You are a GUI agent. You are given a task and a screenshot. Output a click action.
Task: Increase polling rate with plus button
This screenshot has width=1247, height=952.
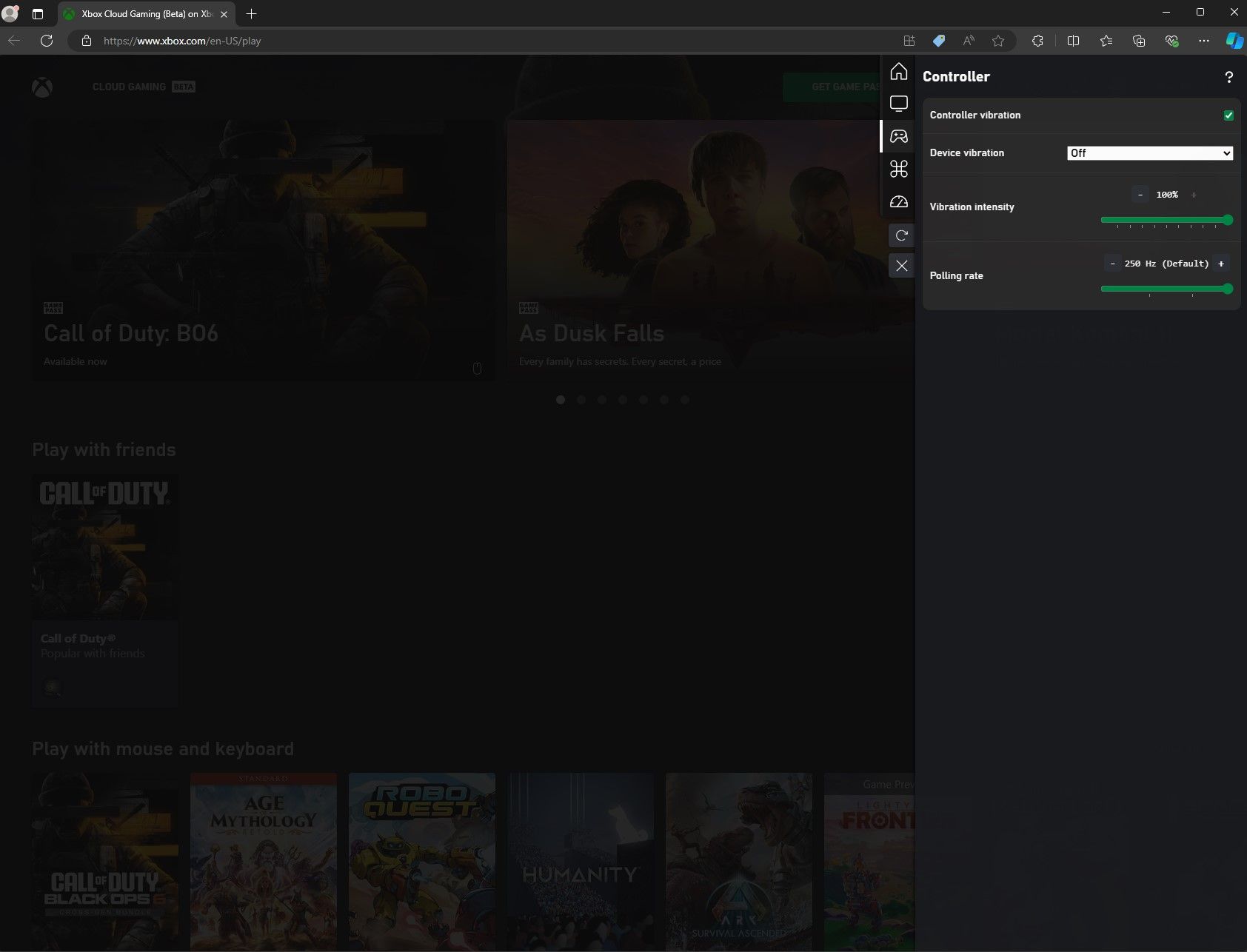pyautogui.click(x=1221, y=264)
